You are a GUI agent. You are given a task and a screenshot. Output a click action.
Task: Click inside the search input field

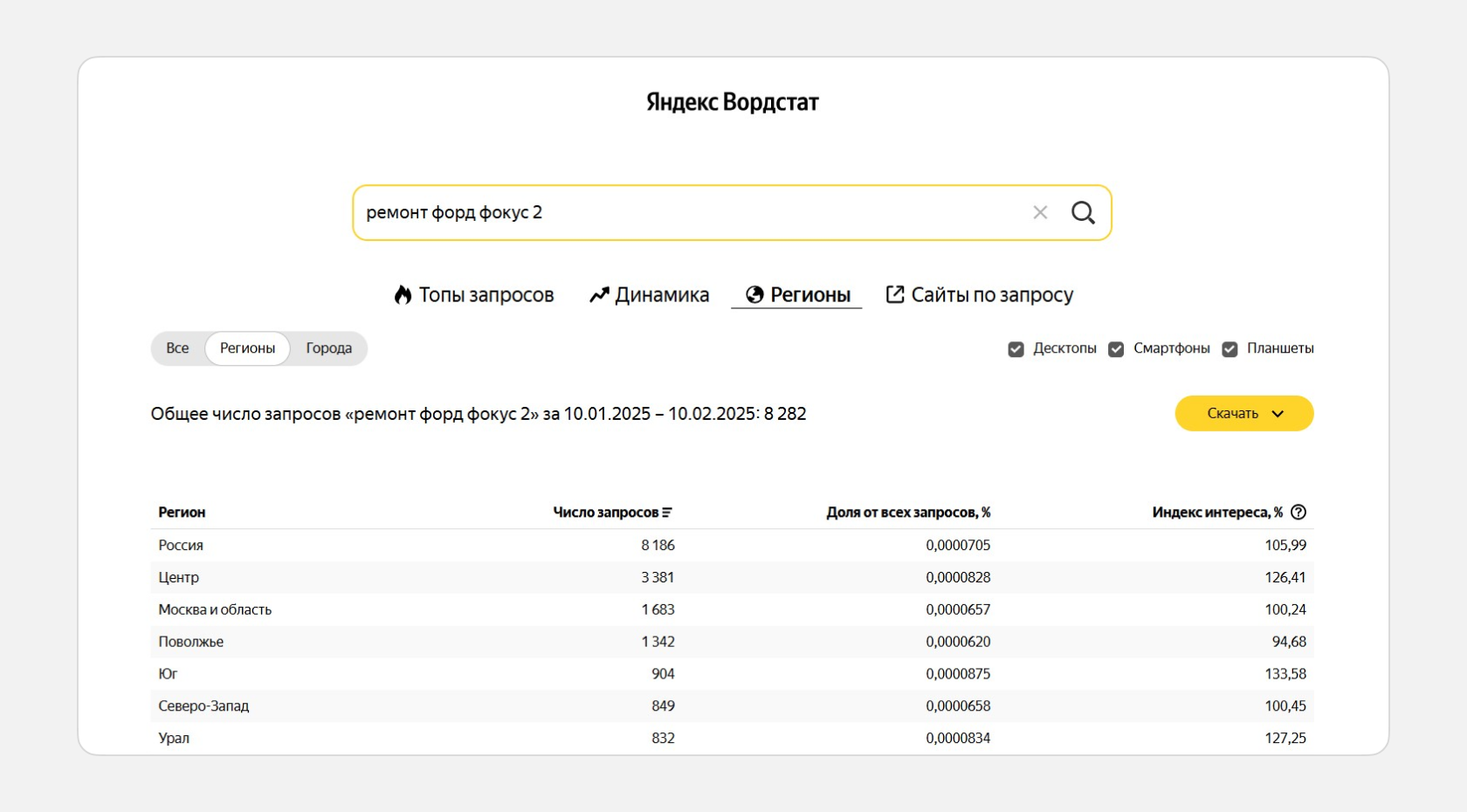[x=611, y=212]
